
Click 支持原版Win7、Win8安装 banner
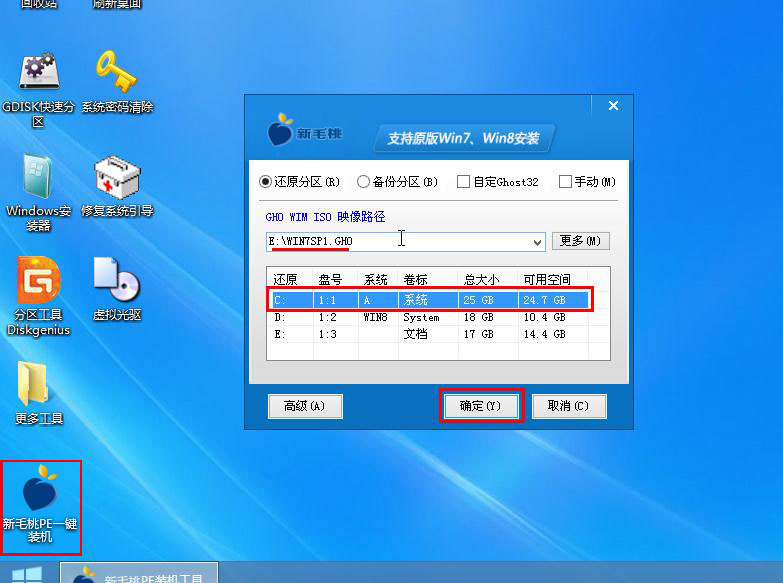pos(464,138)
